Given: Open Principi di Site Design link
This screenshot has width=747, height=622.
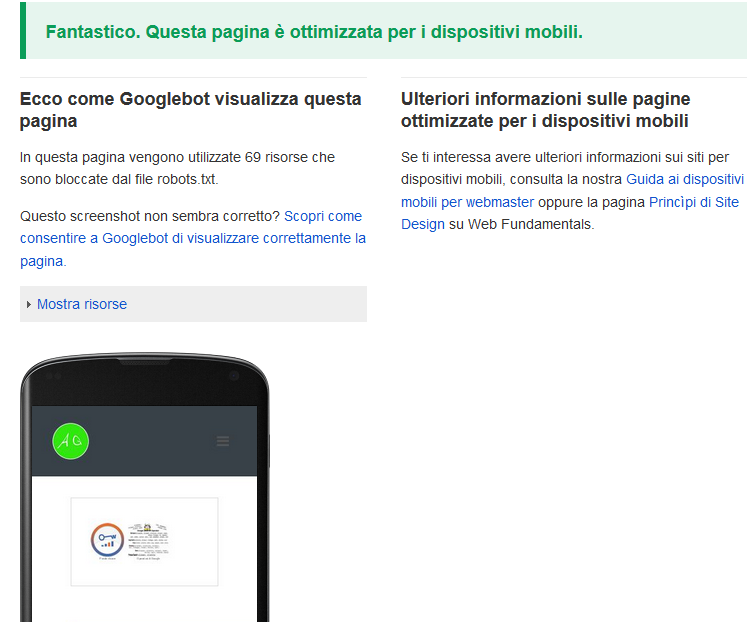Looking at the screenshot, I should [570, 213].
